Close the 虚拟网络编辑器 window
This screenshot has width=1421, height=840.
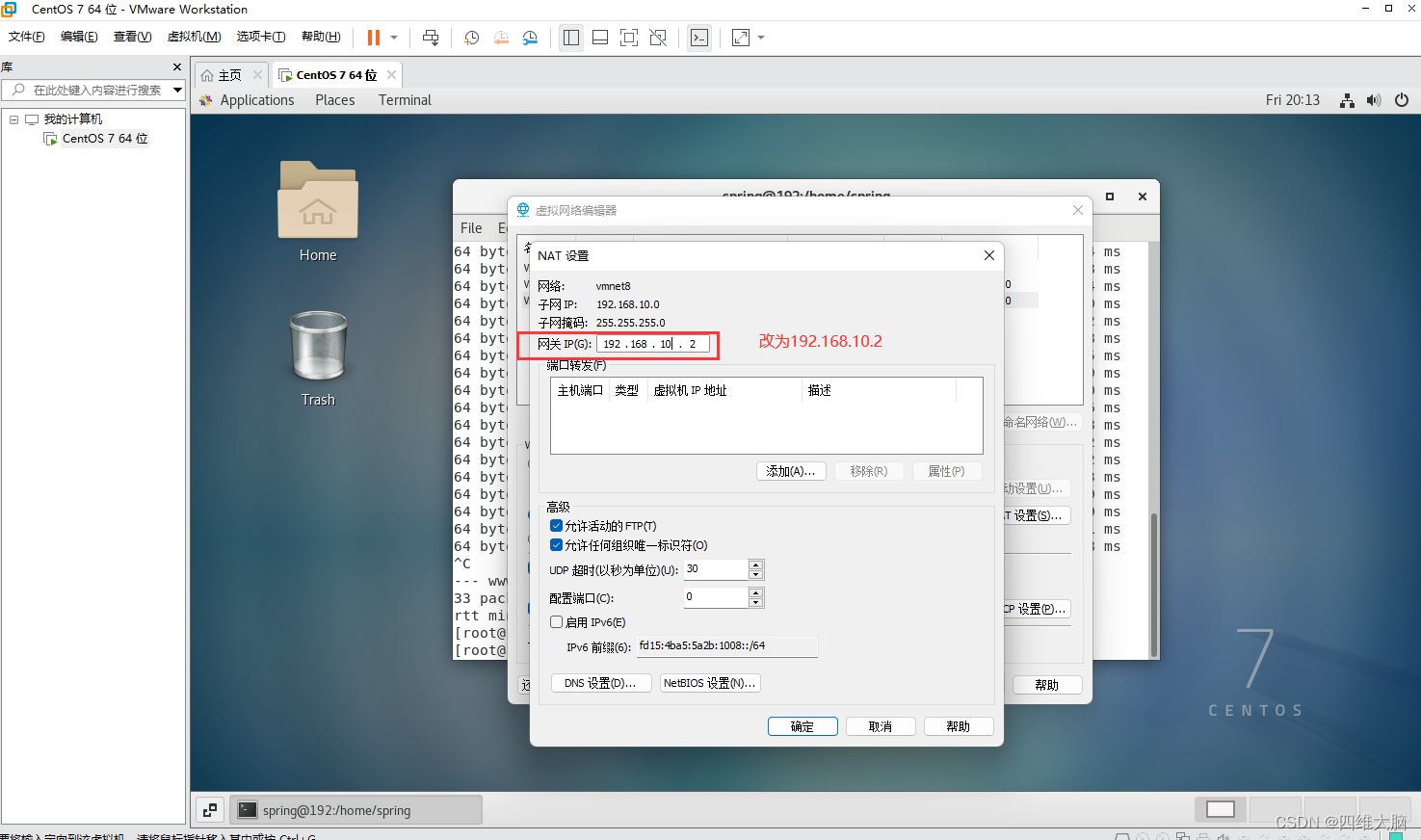tap(1078, 210)
